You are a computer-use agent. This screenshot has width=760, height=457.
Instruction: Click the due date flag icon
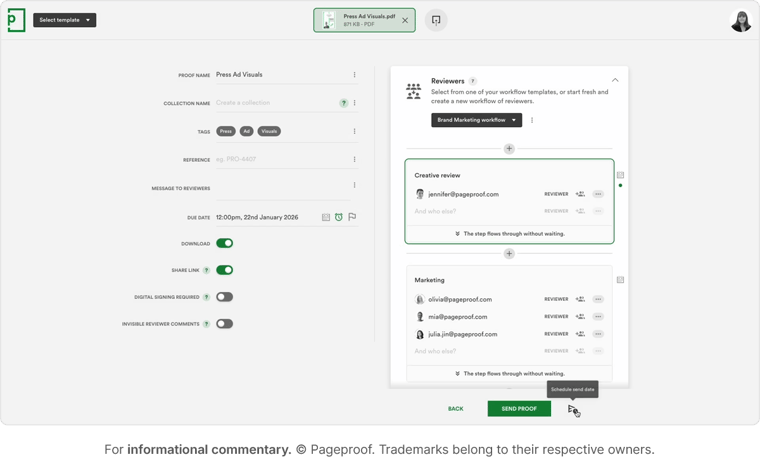coord(352,217)
